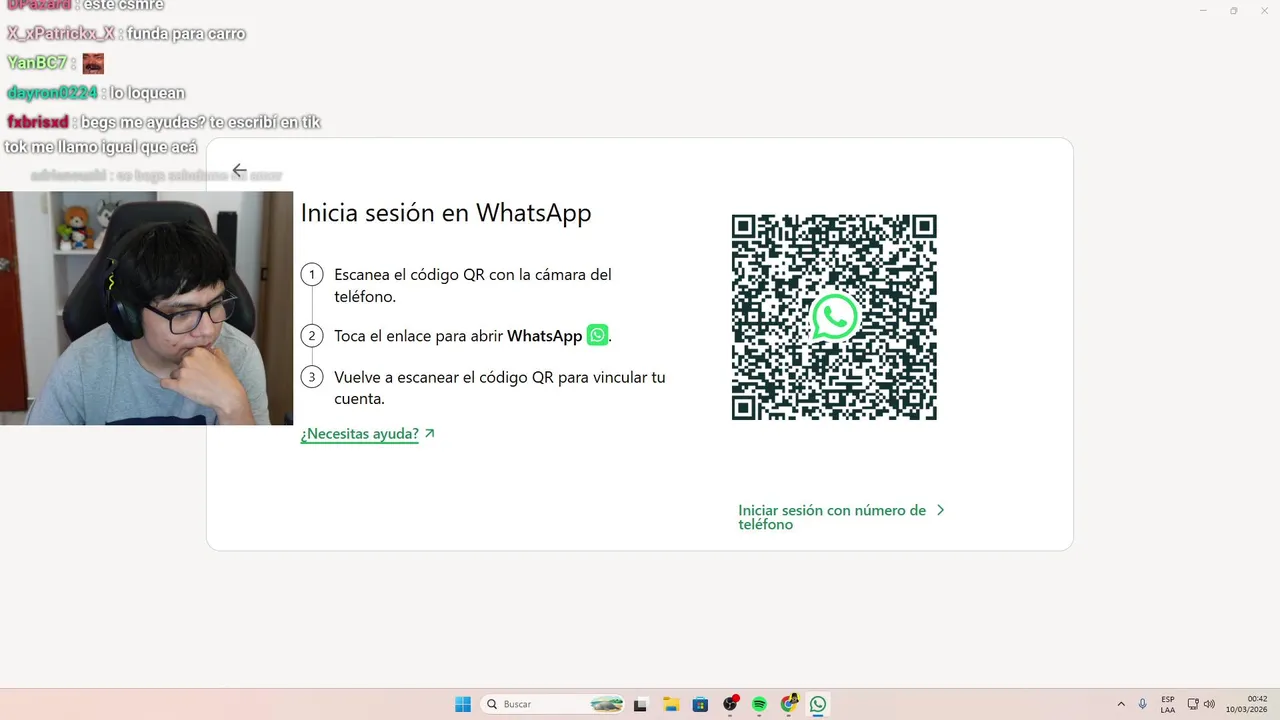Open the Windows Start menu

pyautogui.click(x=463, y=704)
